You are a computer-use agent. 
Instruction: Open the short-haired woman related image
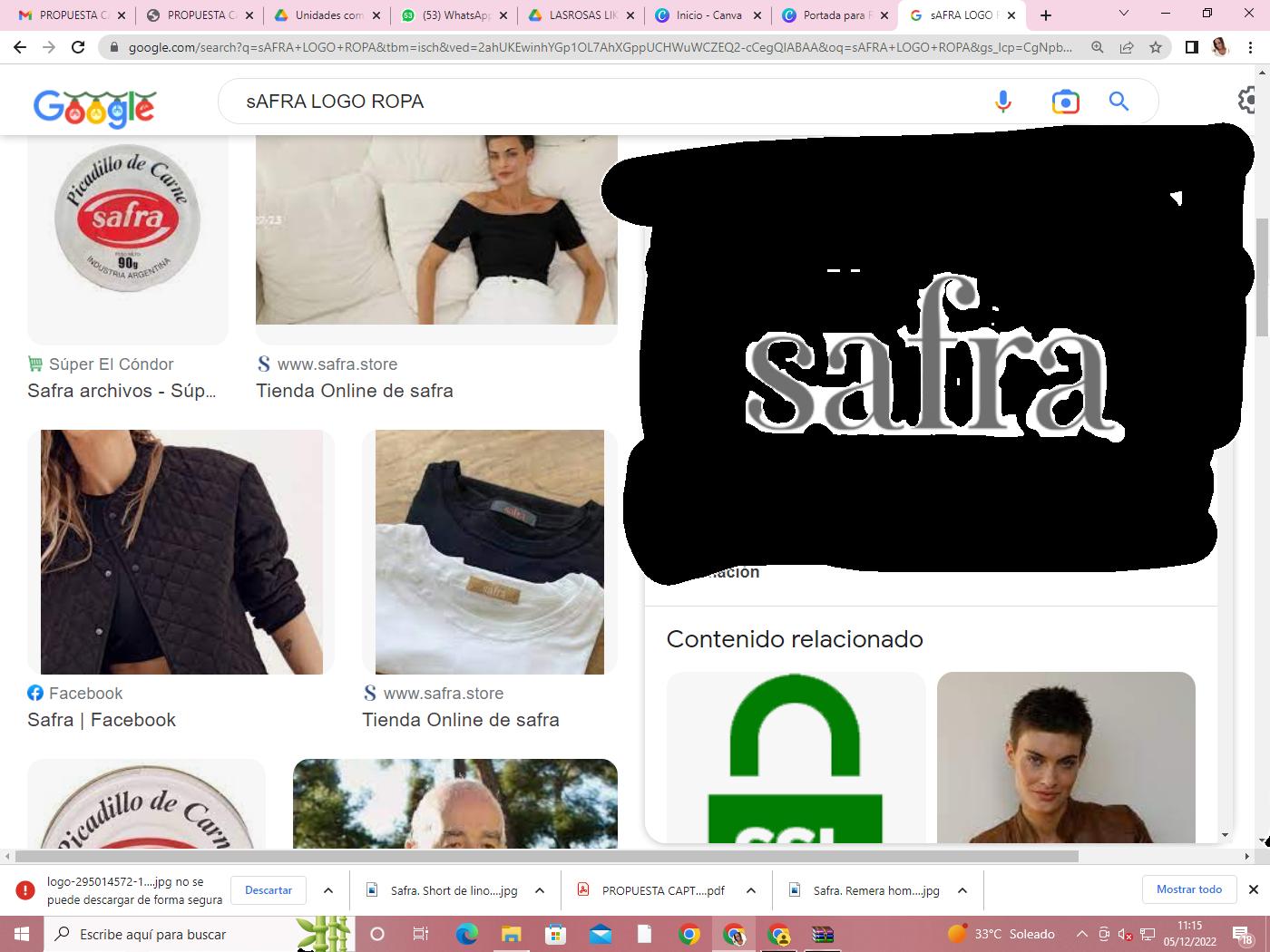[1066, 757]
